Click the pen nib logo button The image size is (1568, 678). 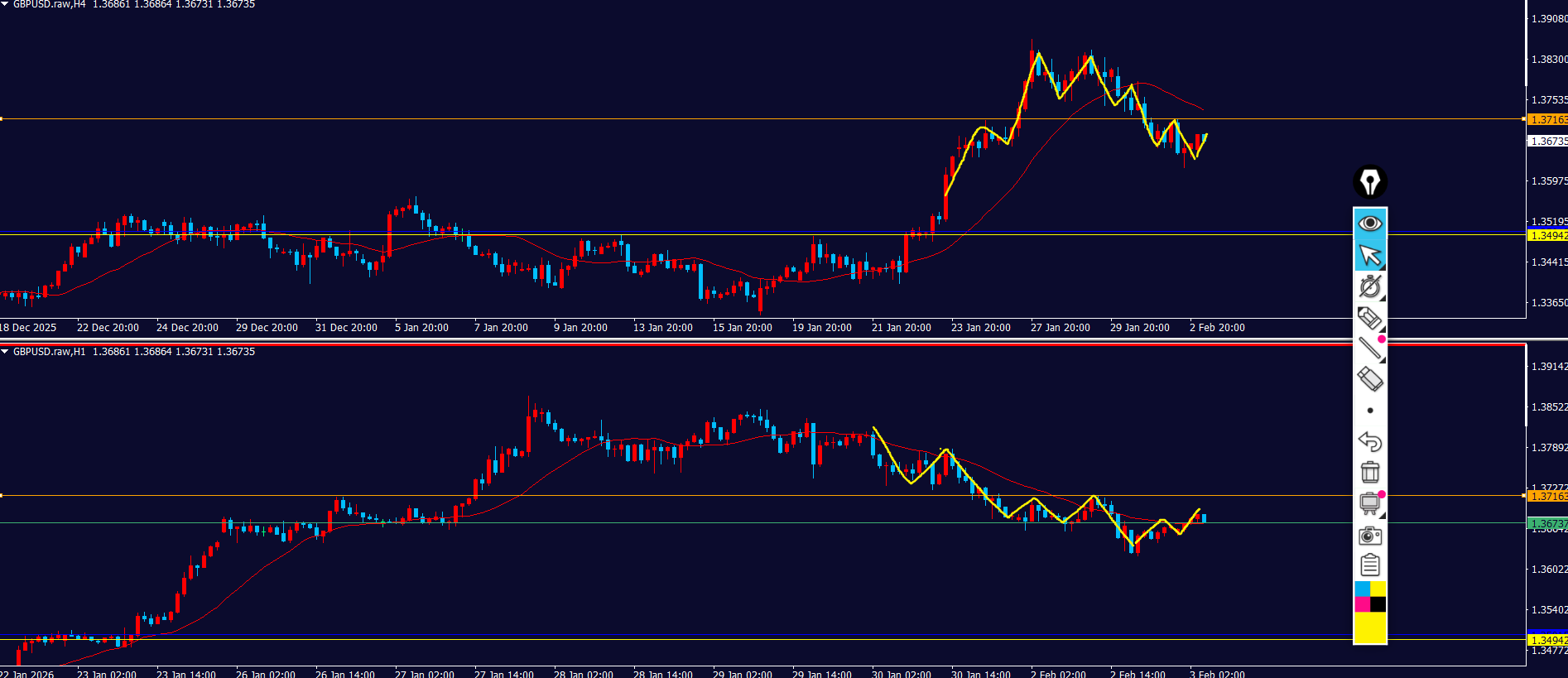click(1370, 182)
